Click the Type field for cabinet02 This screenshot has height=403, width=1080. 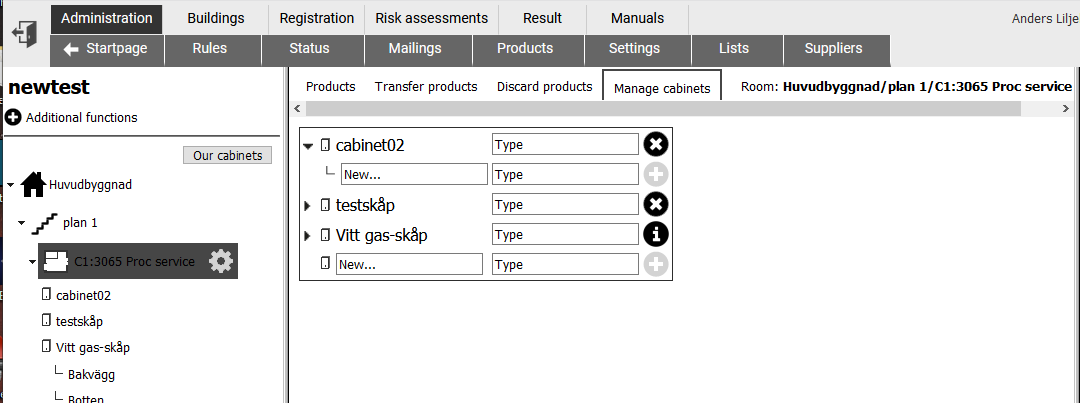pyautogui.click(x=565, y=145)
